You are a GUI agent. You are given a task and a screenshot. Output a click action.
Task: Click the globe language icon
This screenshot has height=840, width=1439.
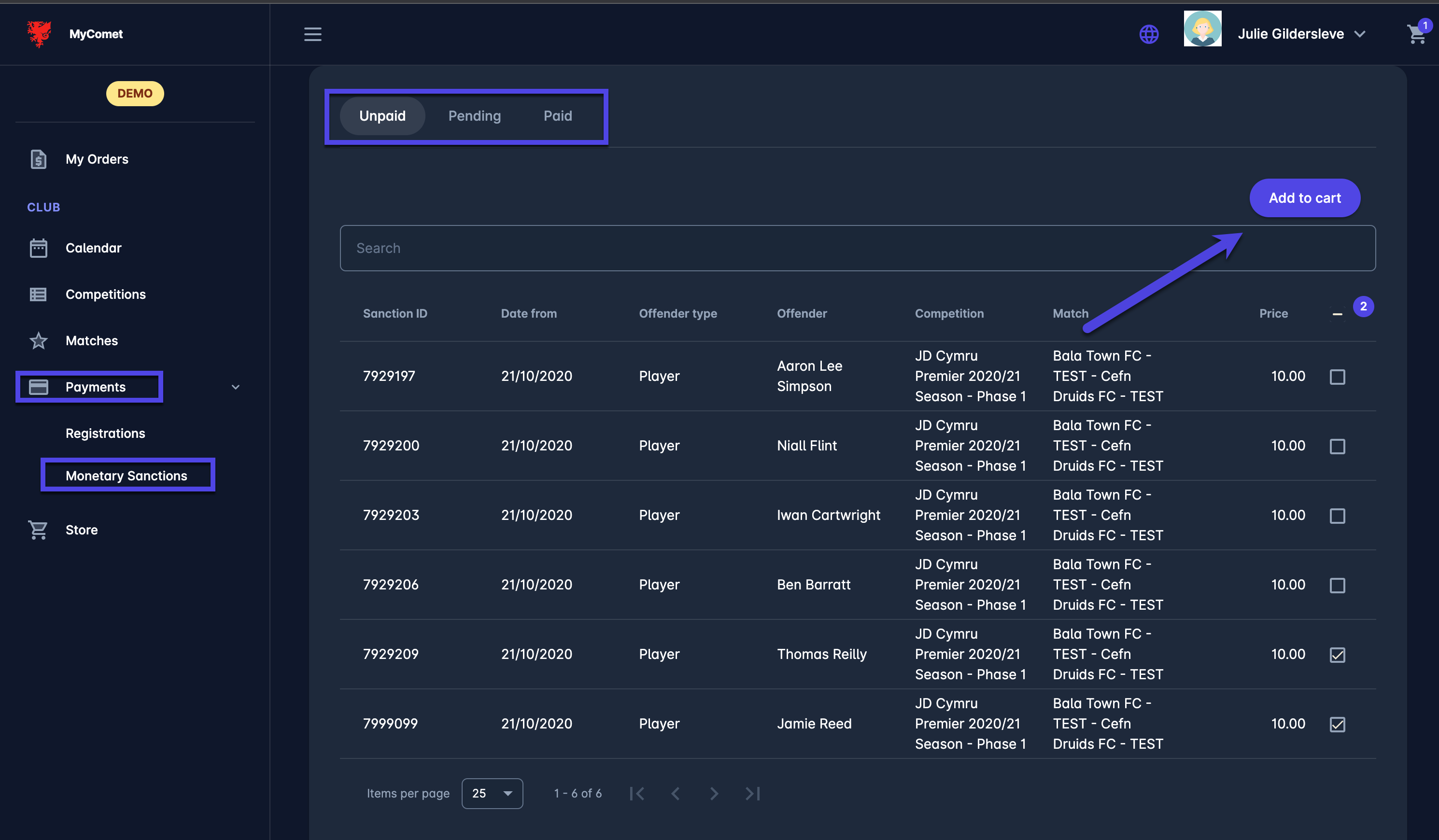pos(1149,34)
